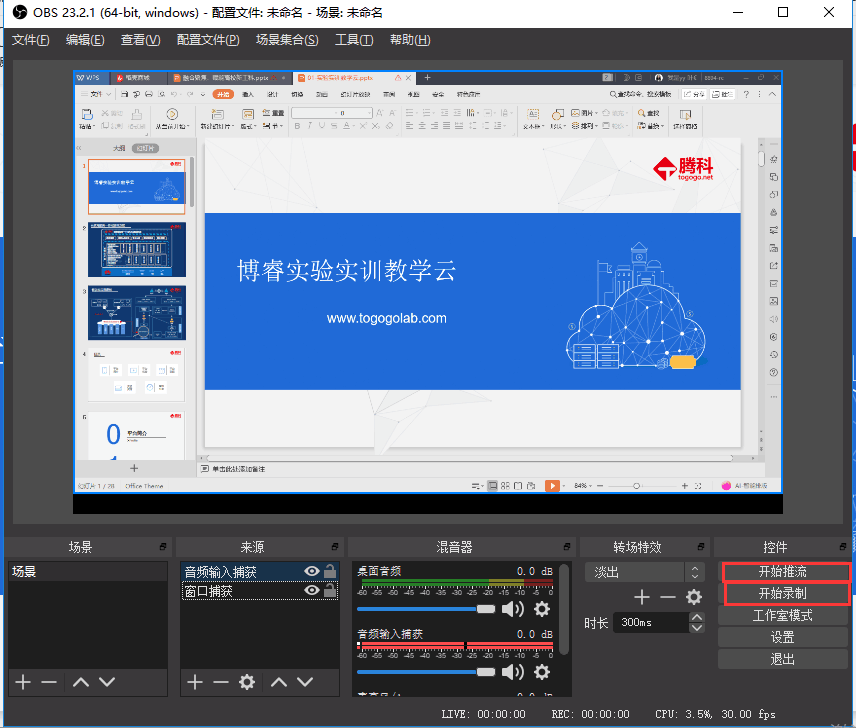Open the 编辑(E) menu
The height and width of the screenshot is (728, 856).
click(85, 40)
